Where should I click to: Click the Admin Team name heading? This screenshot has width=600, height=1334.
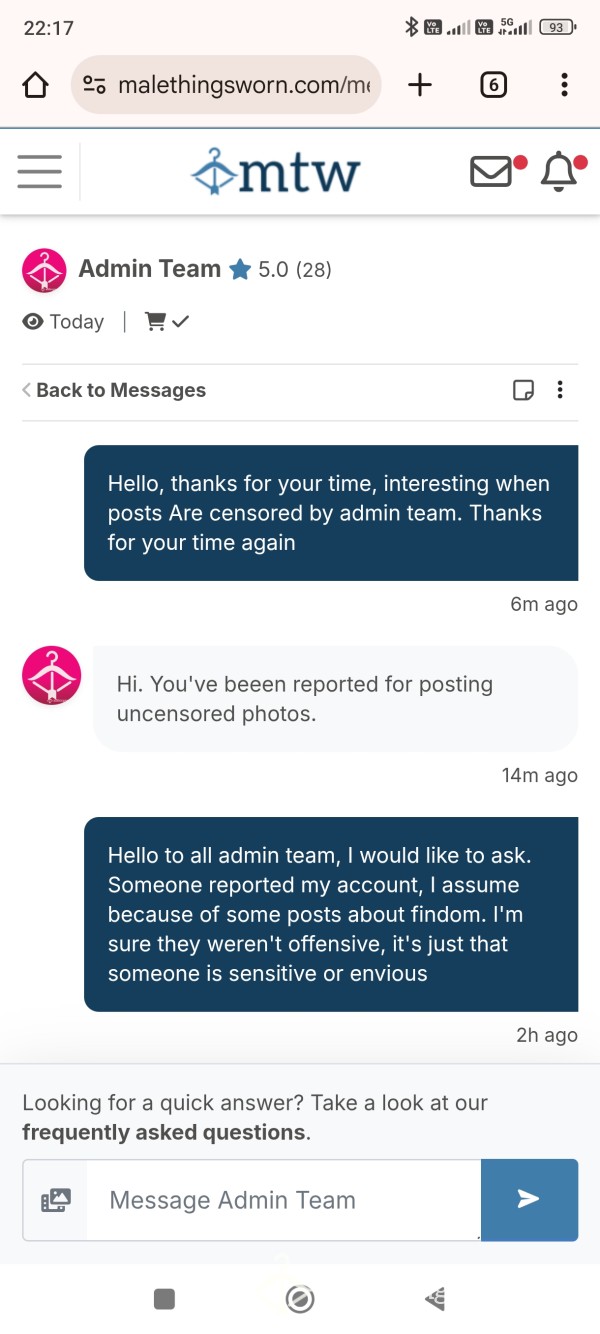pos(150,269)
